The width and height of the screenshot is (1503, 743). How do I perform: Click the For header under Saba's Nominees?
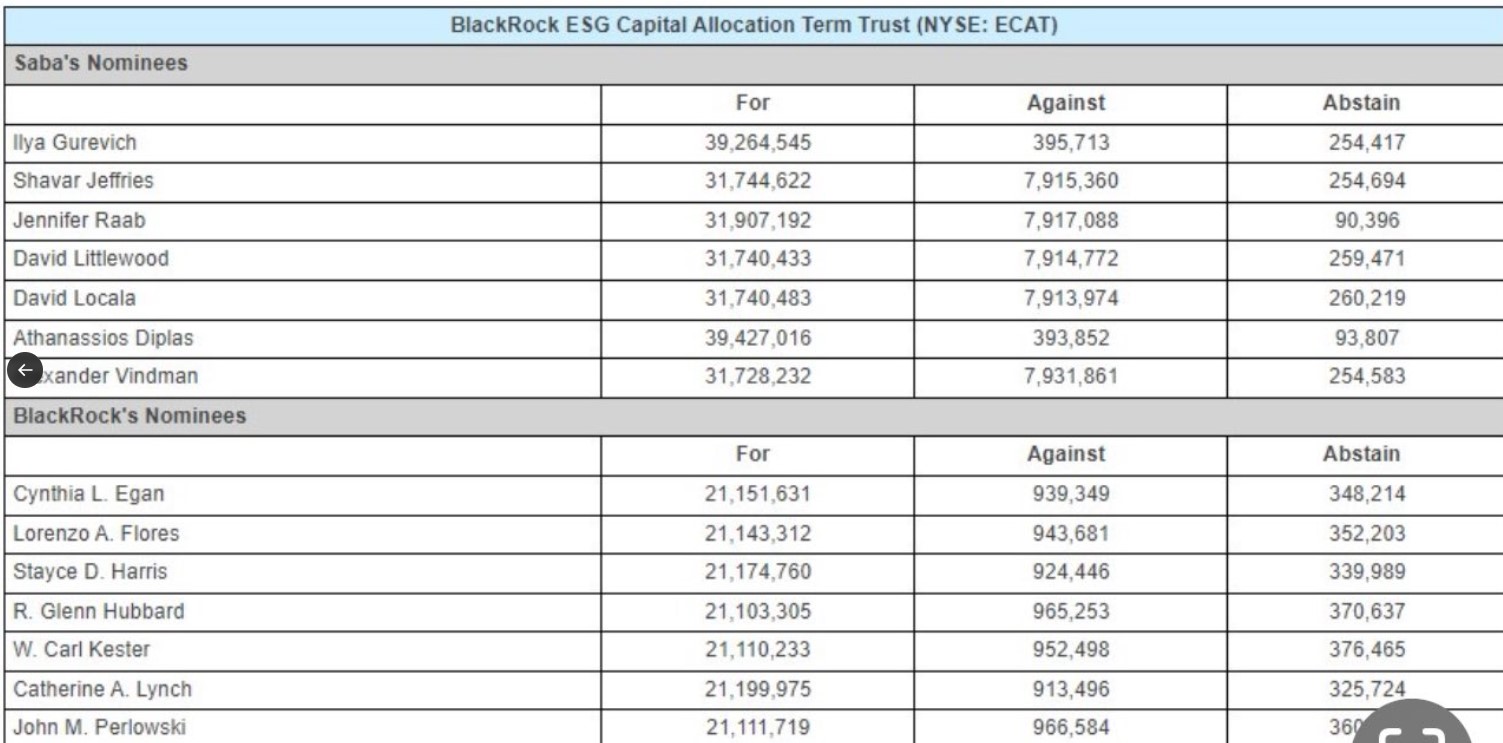pos(753,103)
